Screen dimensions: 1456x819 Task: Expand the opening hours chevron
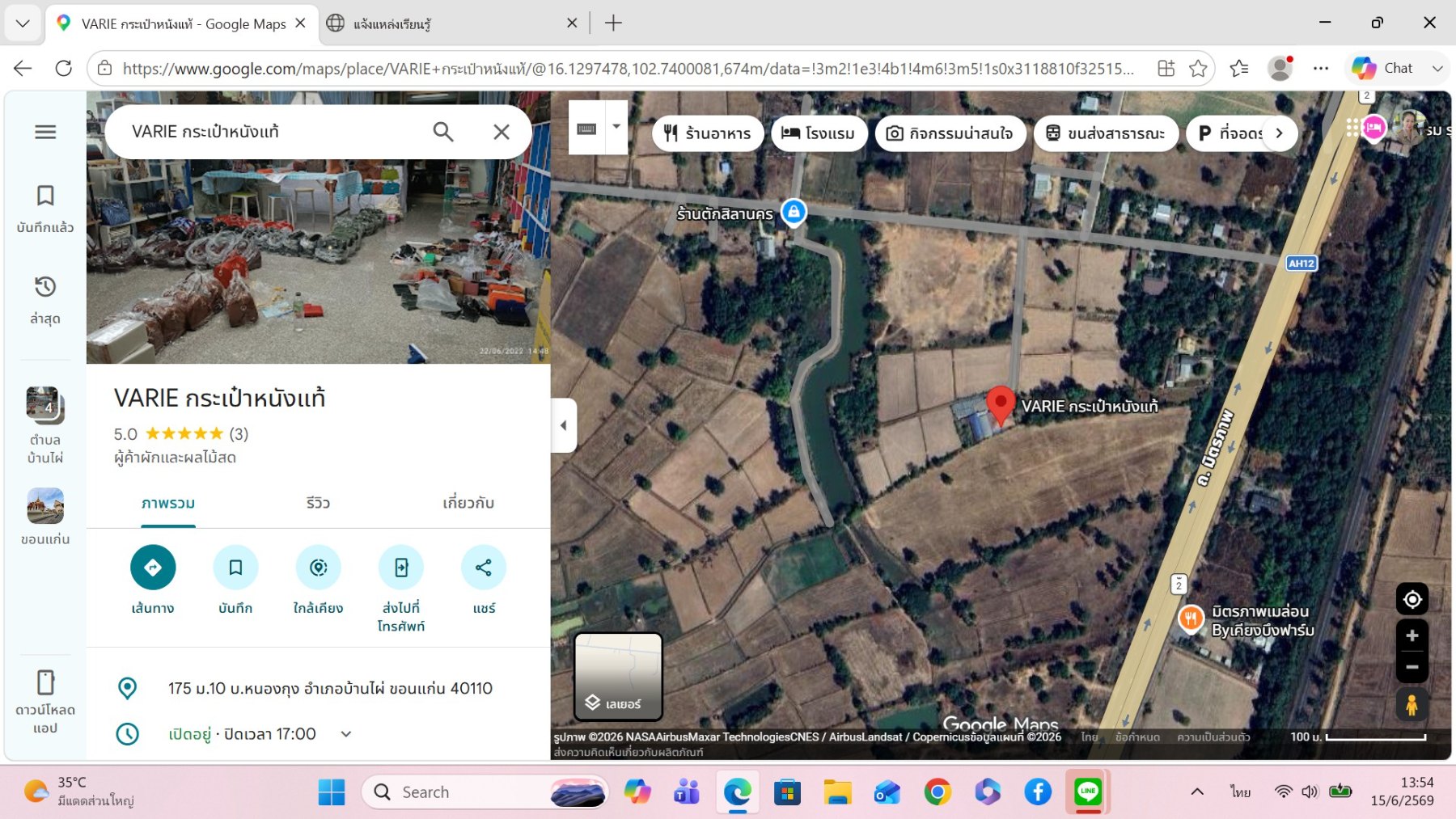click(346, 734)
